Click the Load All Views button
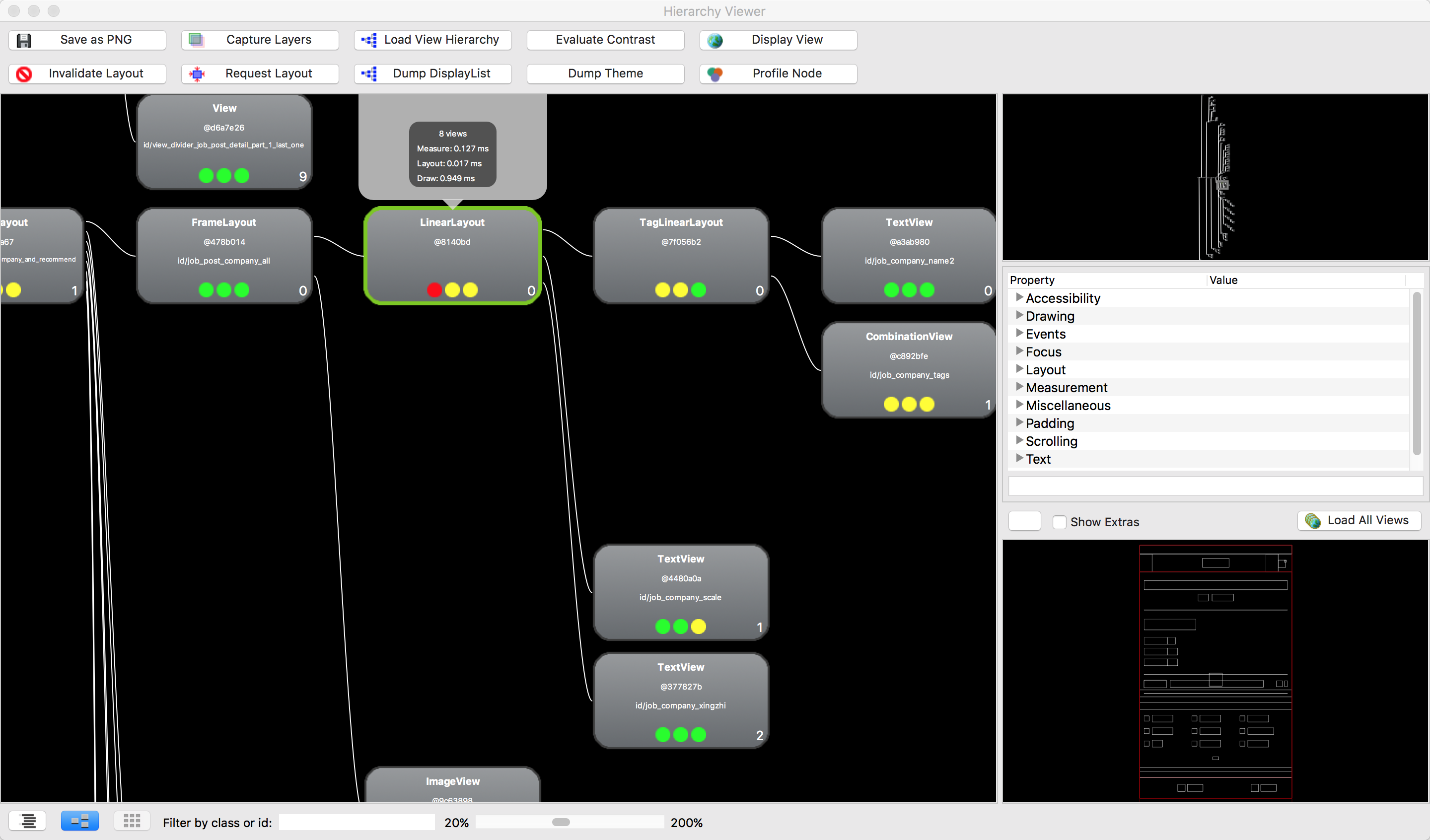 pos(1359,520)
